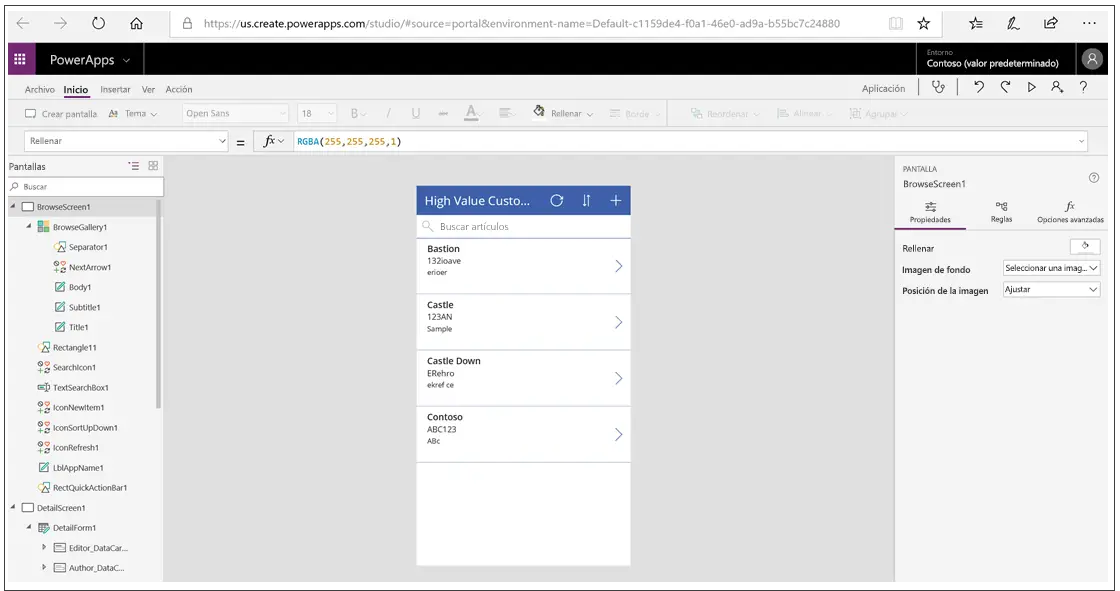Expand the formula bar chevron
The image size is (1120, 591).
[x=1081, y=141]
